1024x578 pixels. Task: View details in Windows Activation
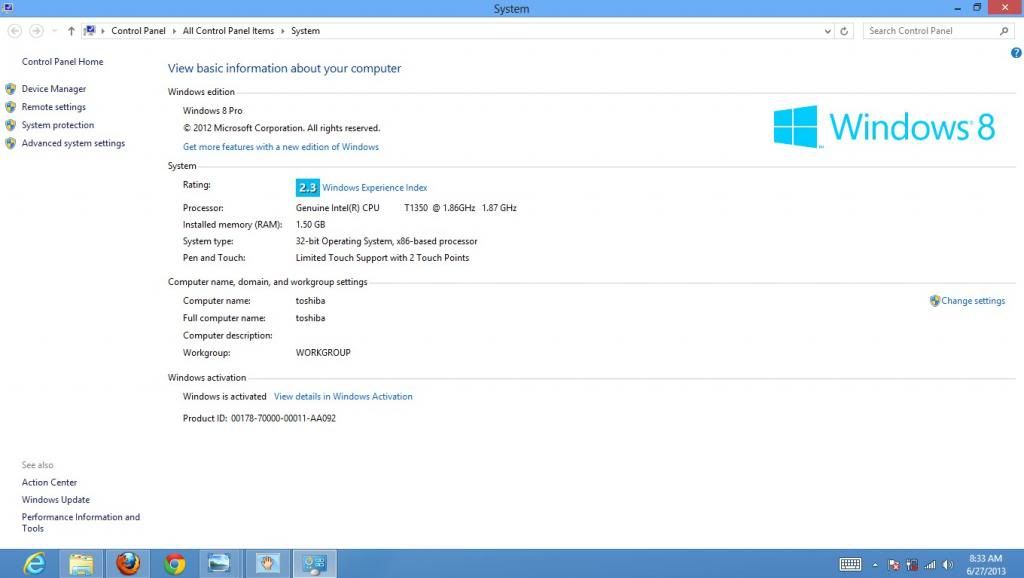pyautogui.click(x=343, y=396)
